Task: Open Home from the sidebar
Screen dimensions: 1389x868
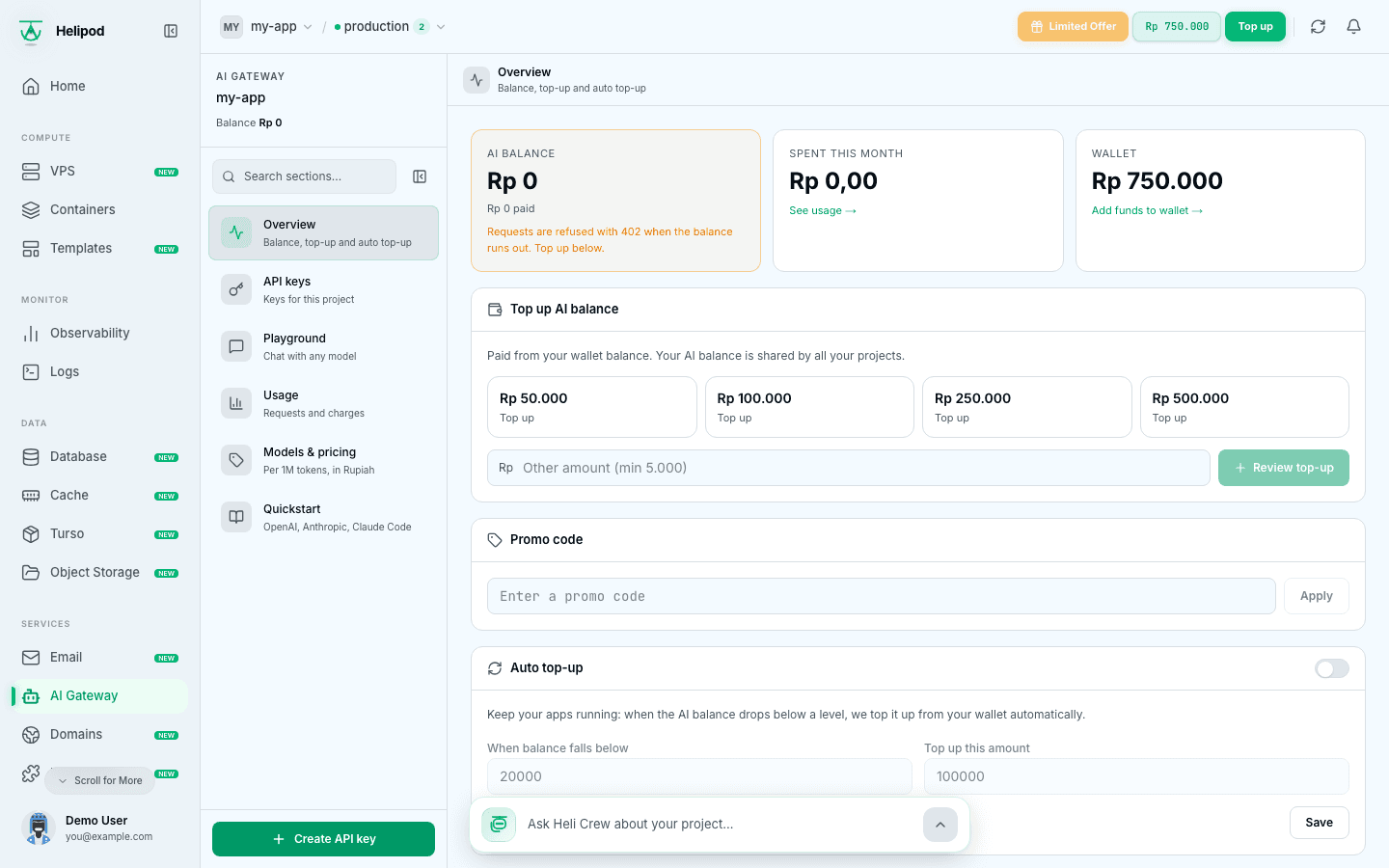Action: point(100,86)
